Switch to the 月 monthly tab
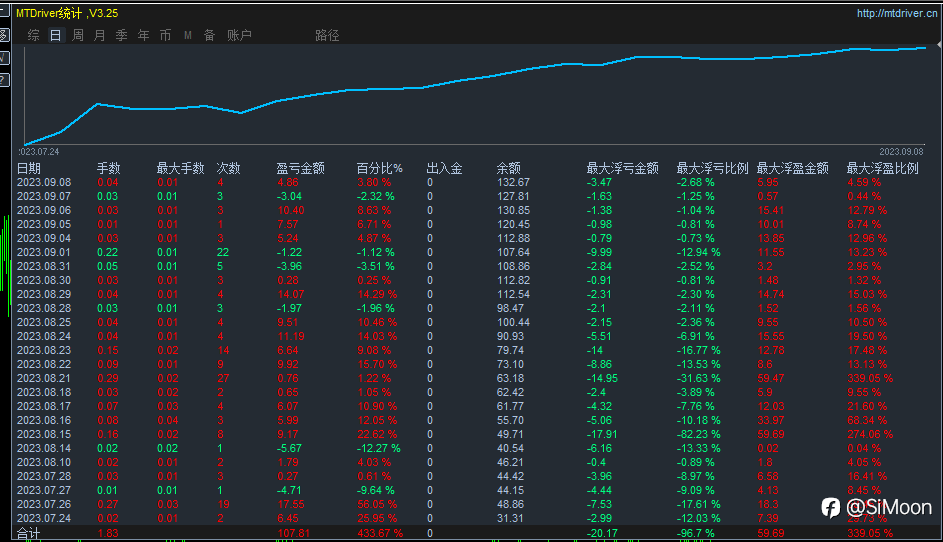 click(x=99, y=35)
